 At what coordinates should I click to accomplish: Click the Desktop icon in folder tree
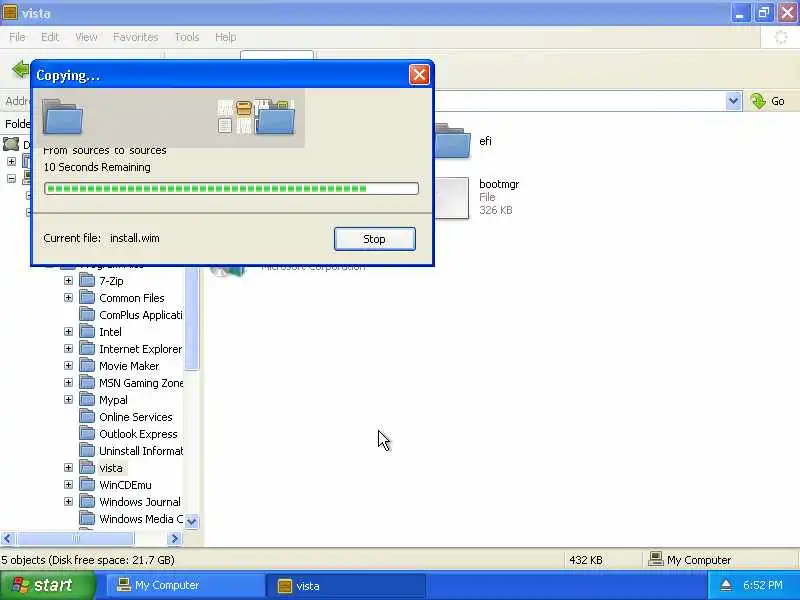(11, 144)
